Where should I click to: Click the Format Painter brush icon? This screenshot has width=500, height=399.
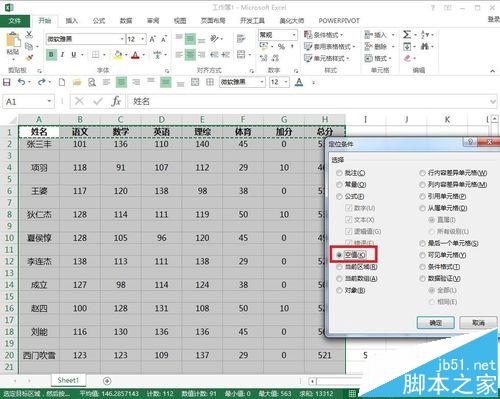(29, 57)
